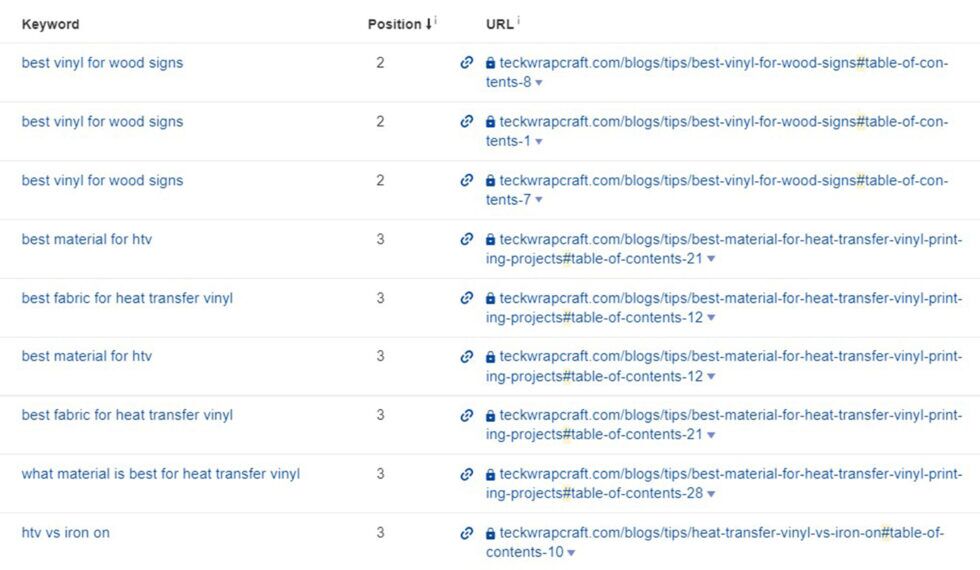Open first 'best fabric for heat transfer vinyl' keyword
The image size is (980, 570).
click(127, 298)
